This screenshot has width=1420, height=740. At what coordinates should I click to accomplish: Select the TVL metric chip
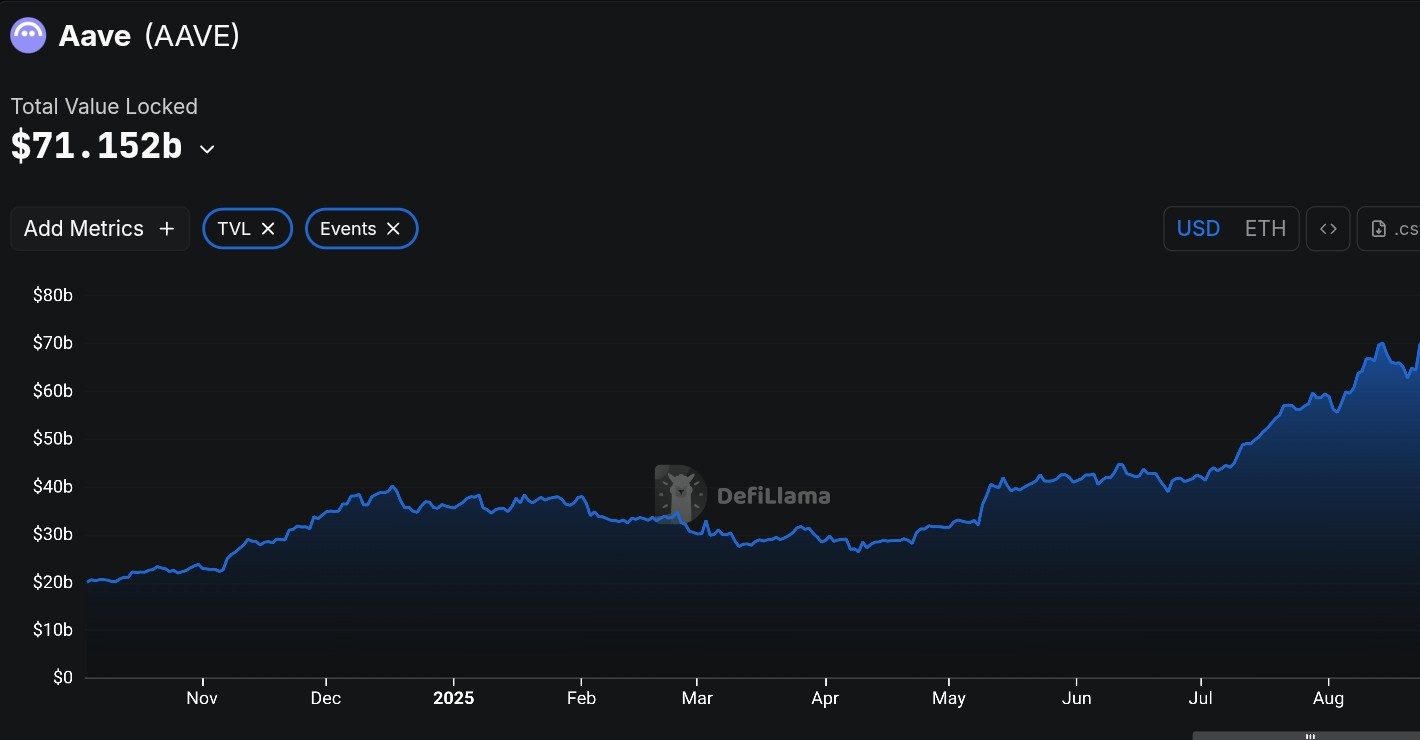pyautogui.click(x=247, y=229)
